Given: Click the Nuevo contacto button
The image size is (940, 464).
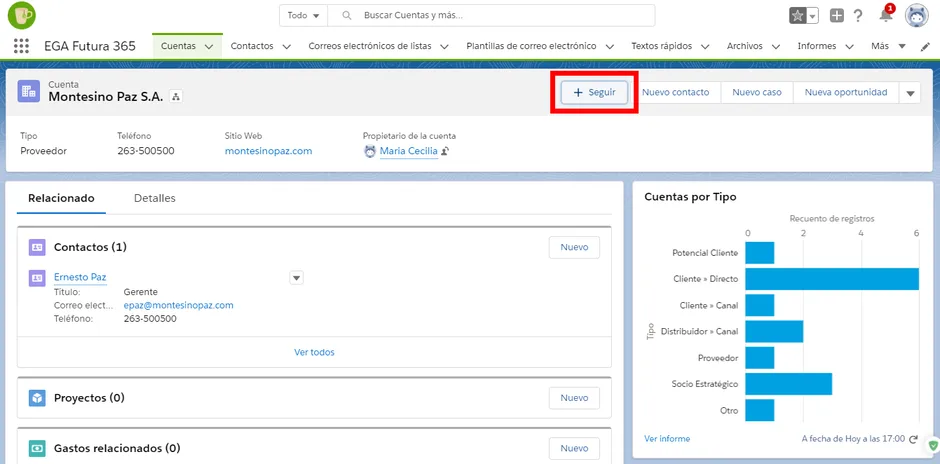Looking at the screenshot, I should click(x=675, y=93).
